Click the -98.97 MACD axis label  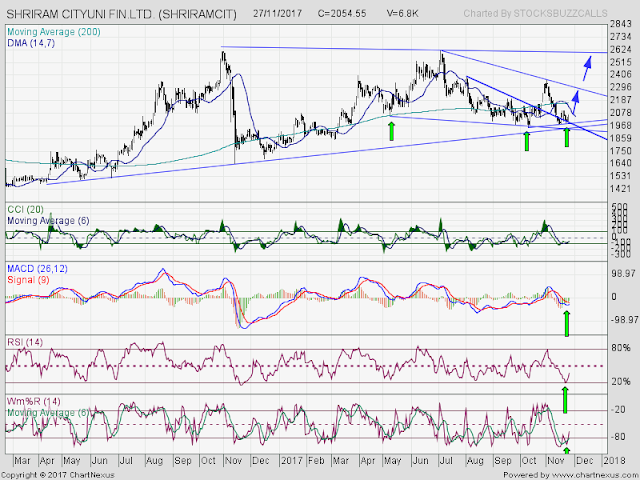click(x=624, y=319)
